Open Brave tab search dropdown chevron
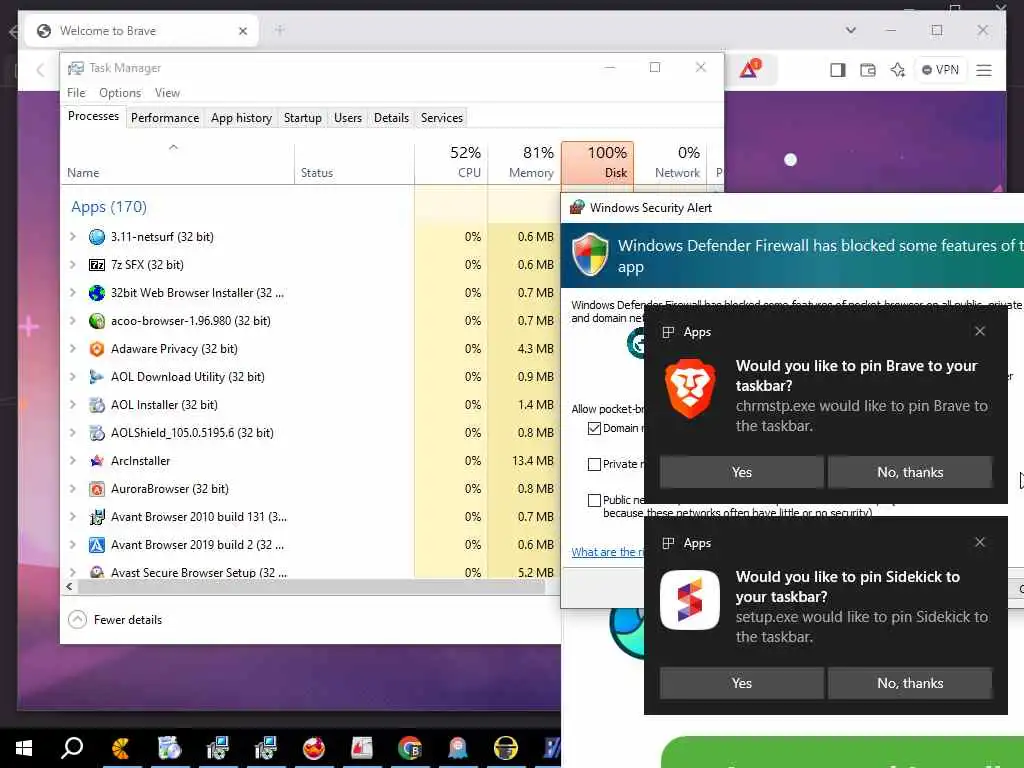1024x768 pixels. 850,30
